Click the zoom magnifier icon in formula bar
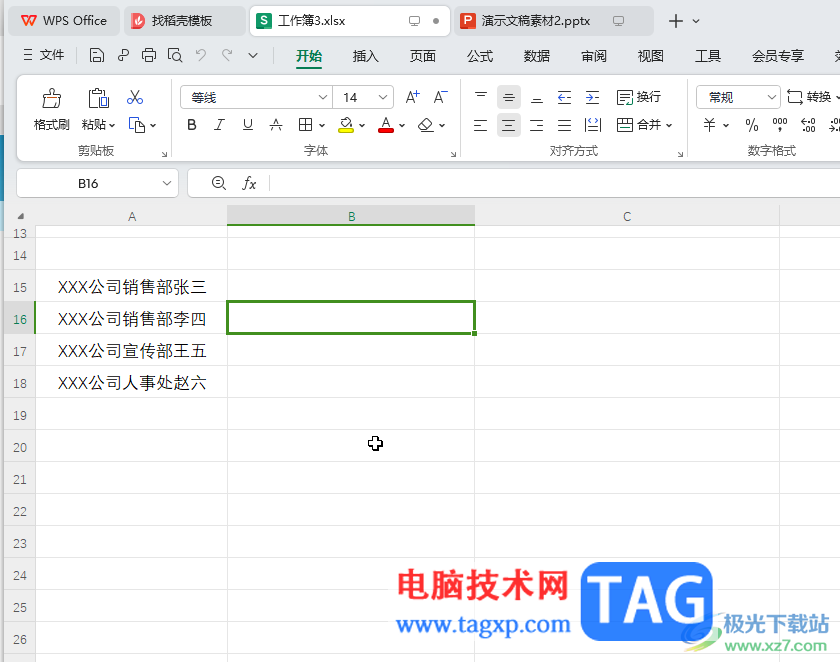This screenshot has height=662, width=840. click(x=219, y=183)
